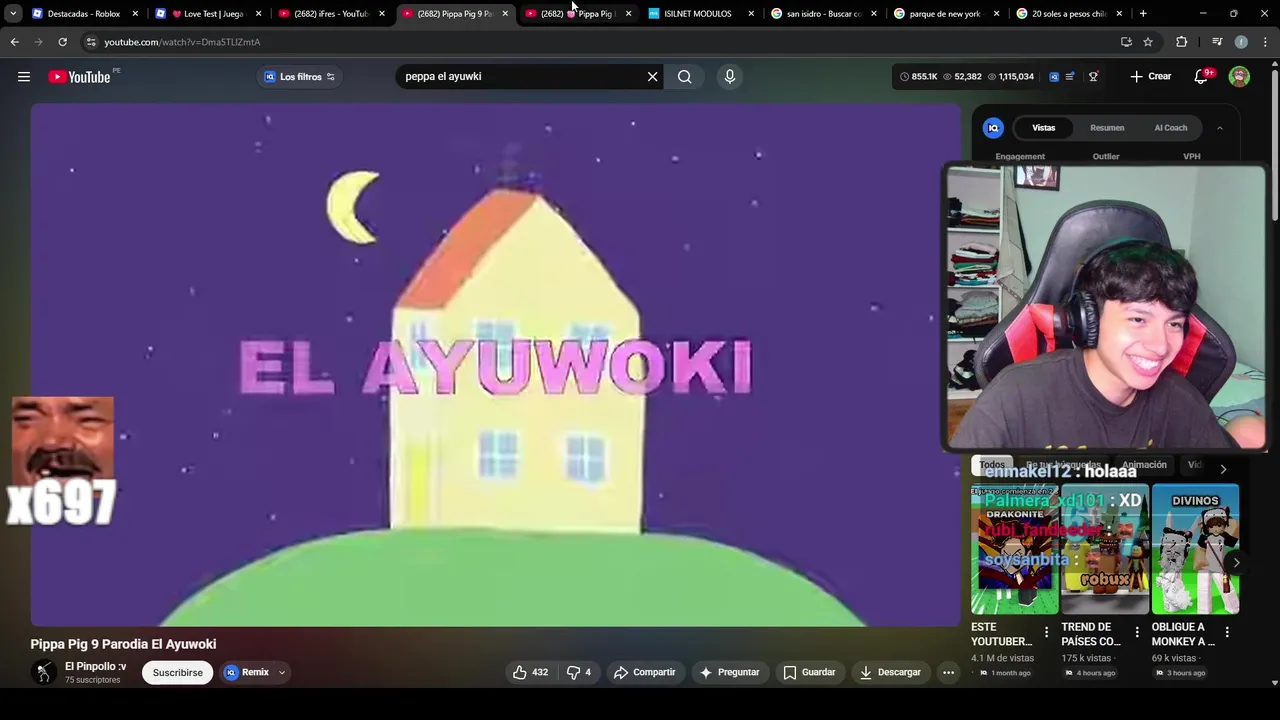Bookmark this page with star
Image resolution: width=1280 pixels, height=720 pixels.
coord(1148,42)
